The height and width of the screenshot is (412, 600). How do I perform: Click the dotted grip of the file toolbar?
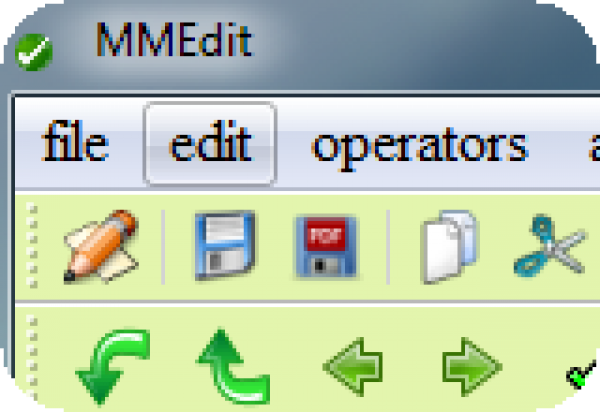(33, 246)
